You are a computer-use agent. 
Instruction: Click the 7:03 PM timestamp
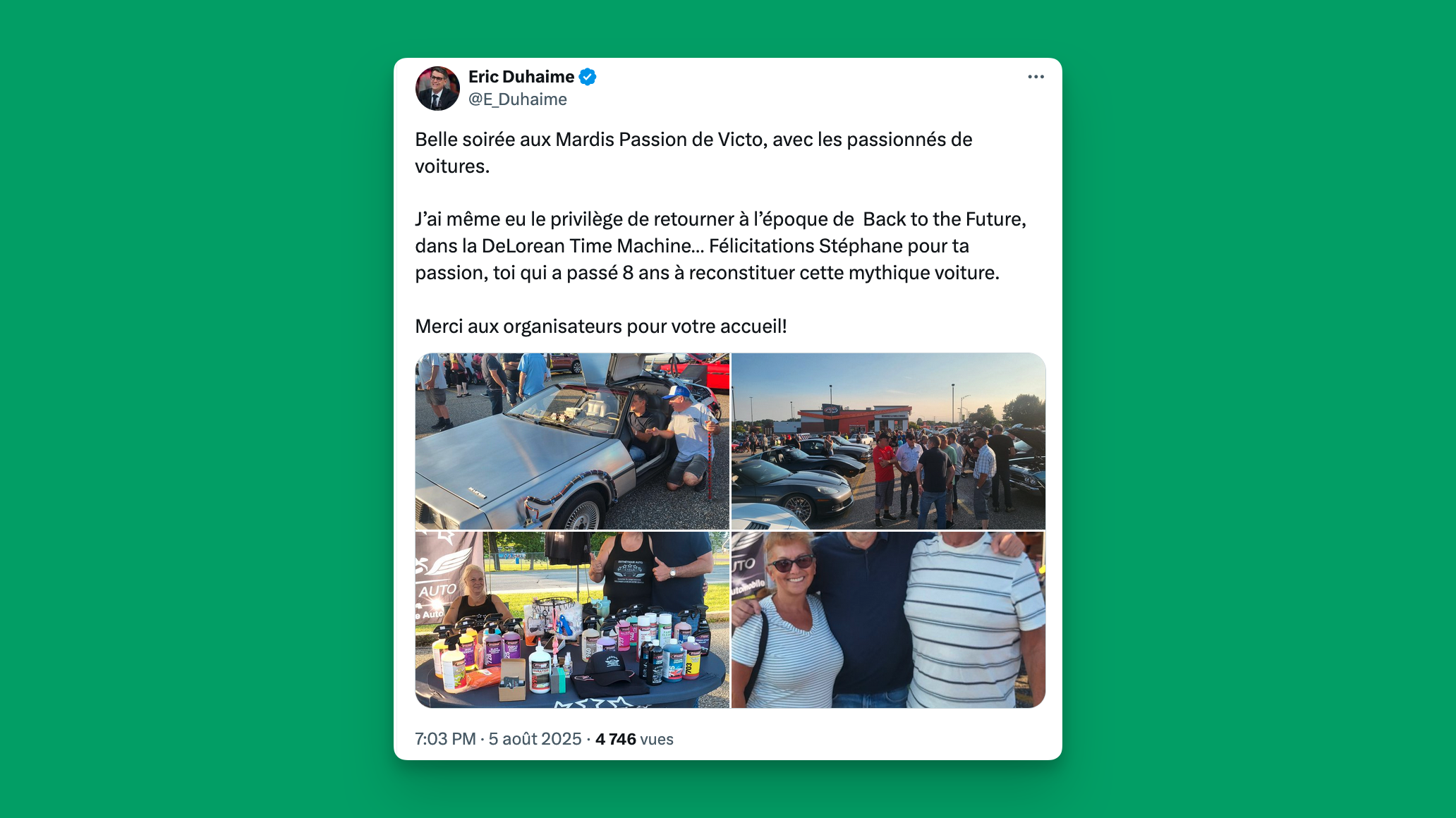[x=445, y=739]
